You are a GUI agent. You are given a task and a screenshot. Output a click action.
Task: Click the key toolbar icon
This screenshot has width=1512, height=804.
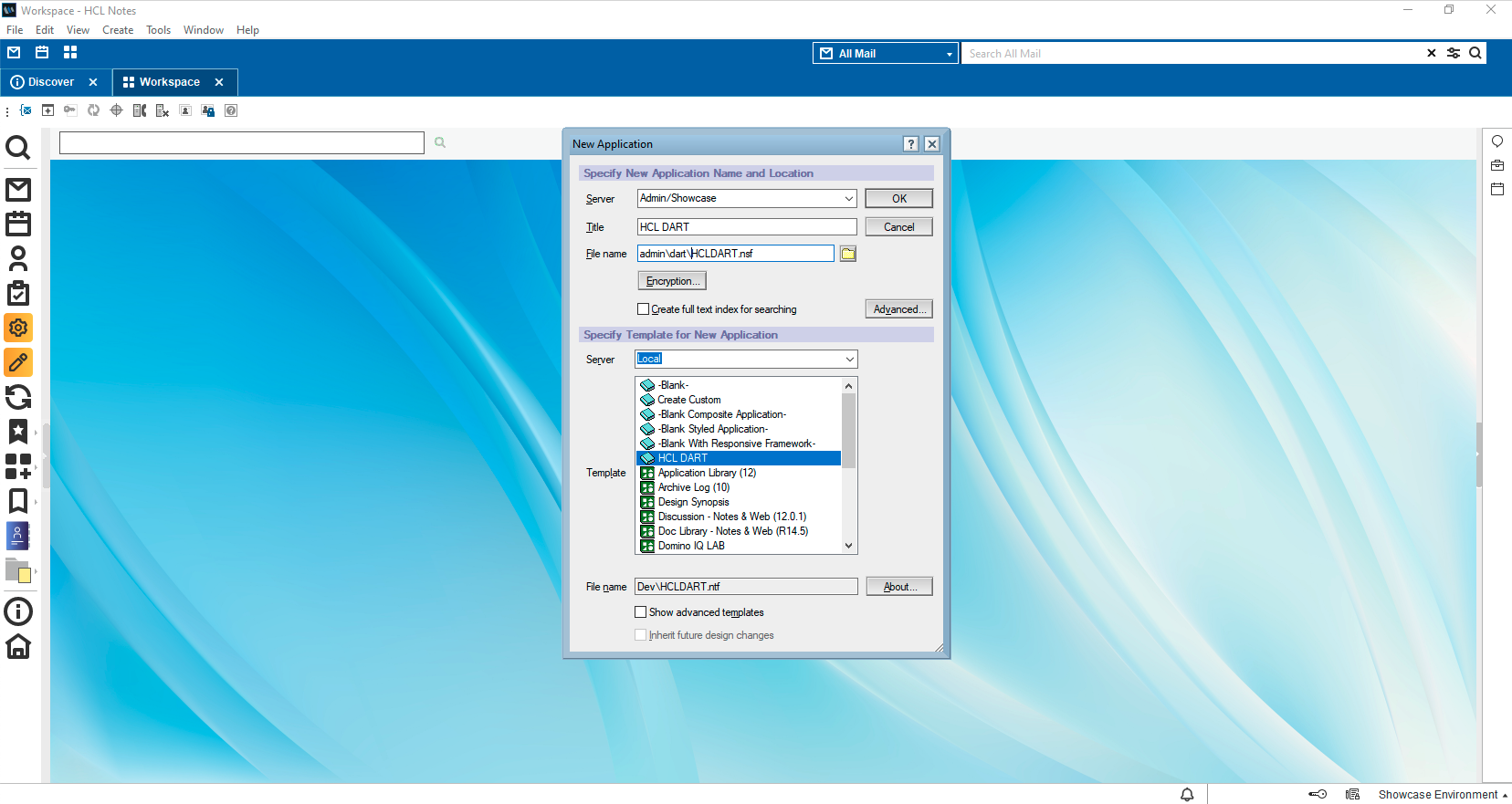pos(70,110)
